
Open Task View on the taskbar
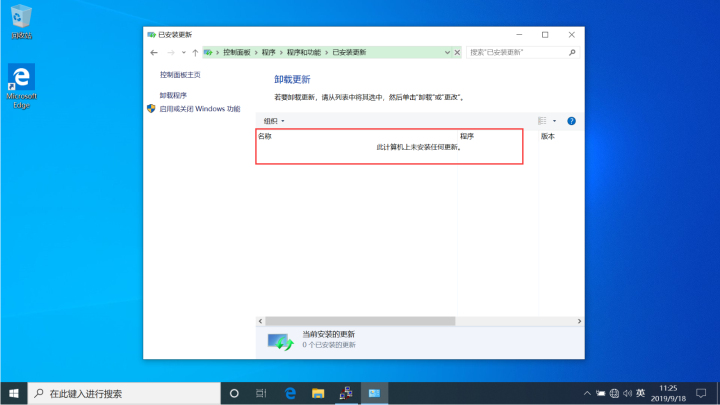pyautogui.click(x=261, y=394)
